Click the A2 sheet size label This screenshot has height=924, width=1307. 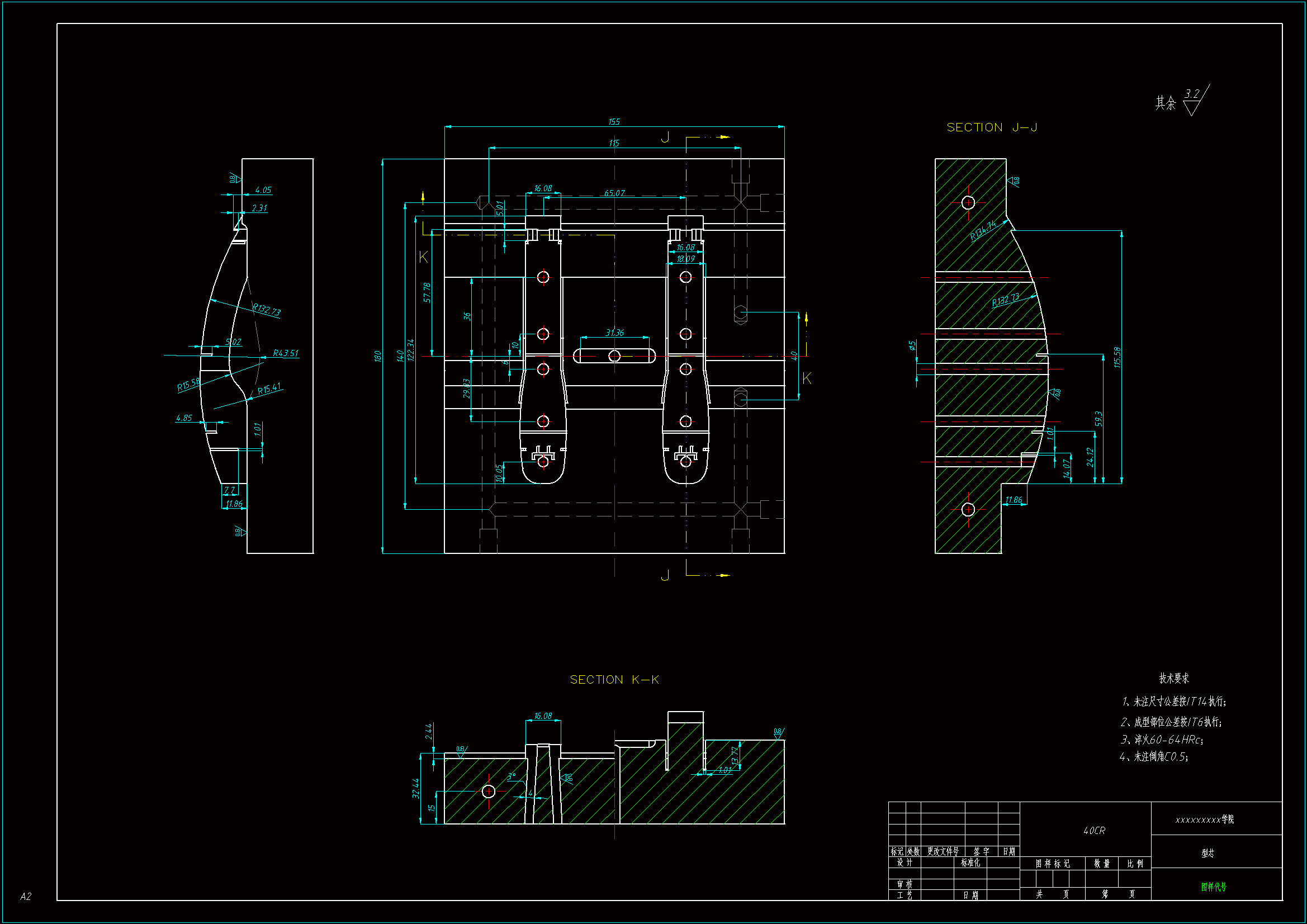(x=26, y=897)
